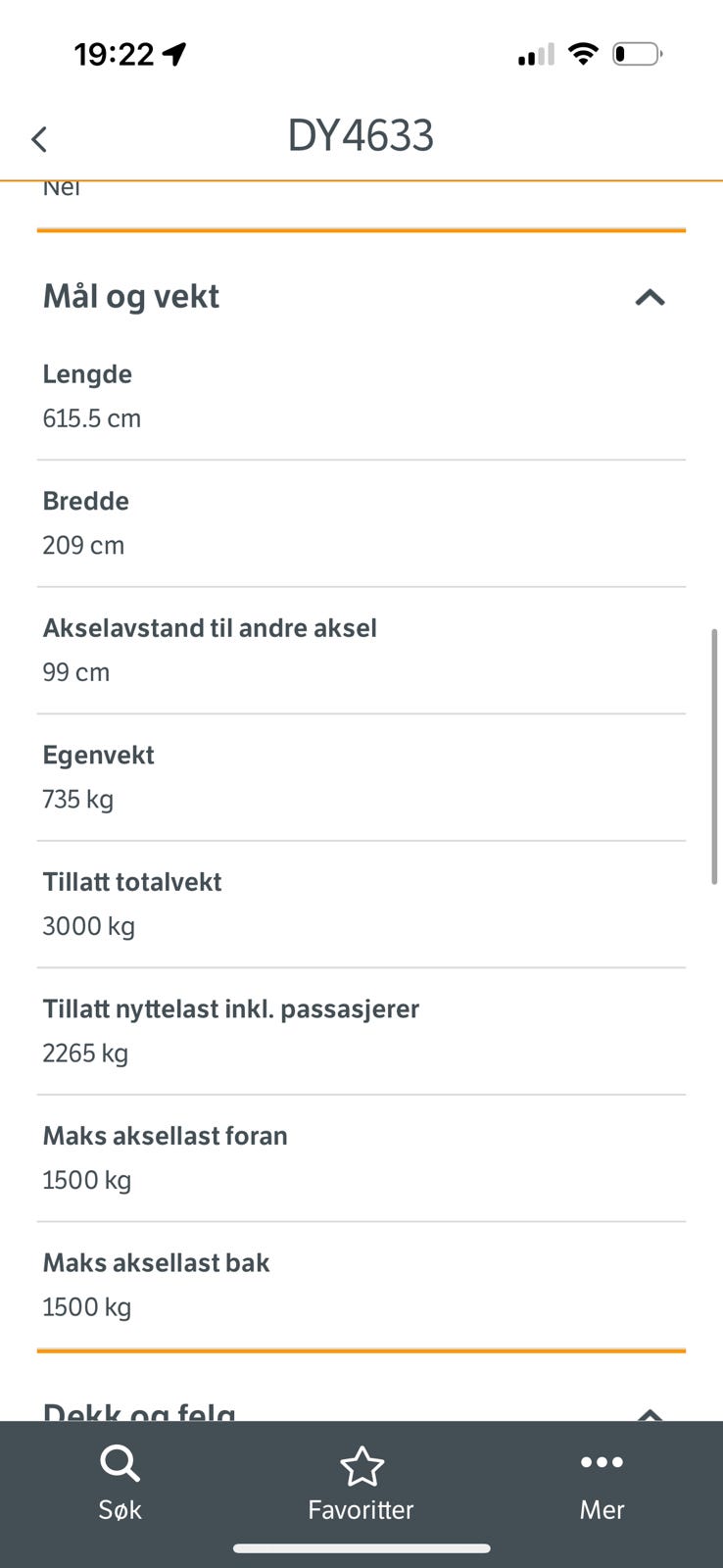Click the vertical scrollbar indicator
723x1568 pixels.
pos(714,757)
